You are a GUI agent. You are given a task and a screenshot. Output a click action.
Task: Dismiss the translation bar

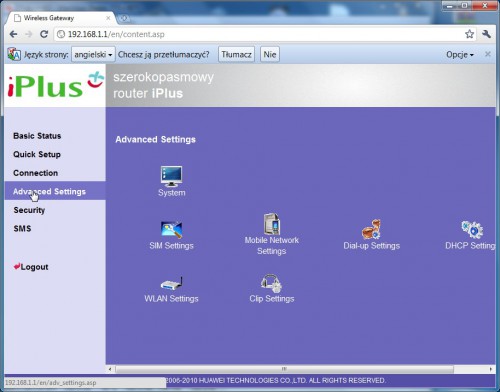click(488, 54)
